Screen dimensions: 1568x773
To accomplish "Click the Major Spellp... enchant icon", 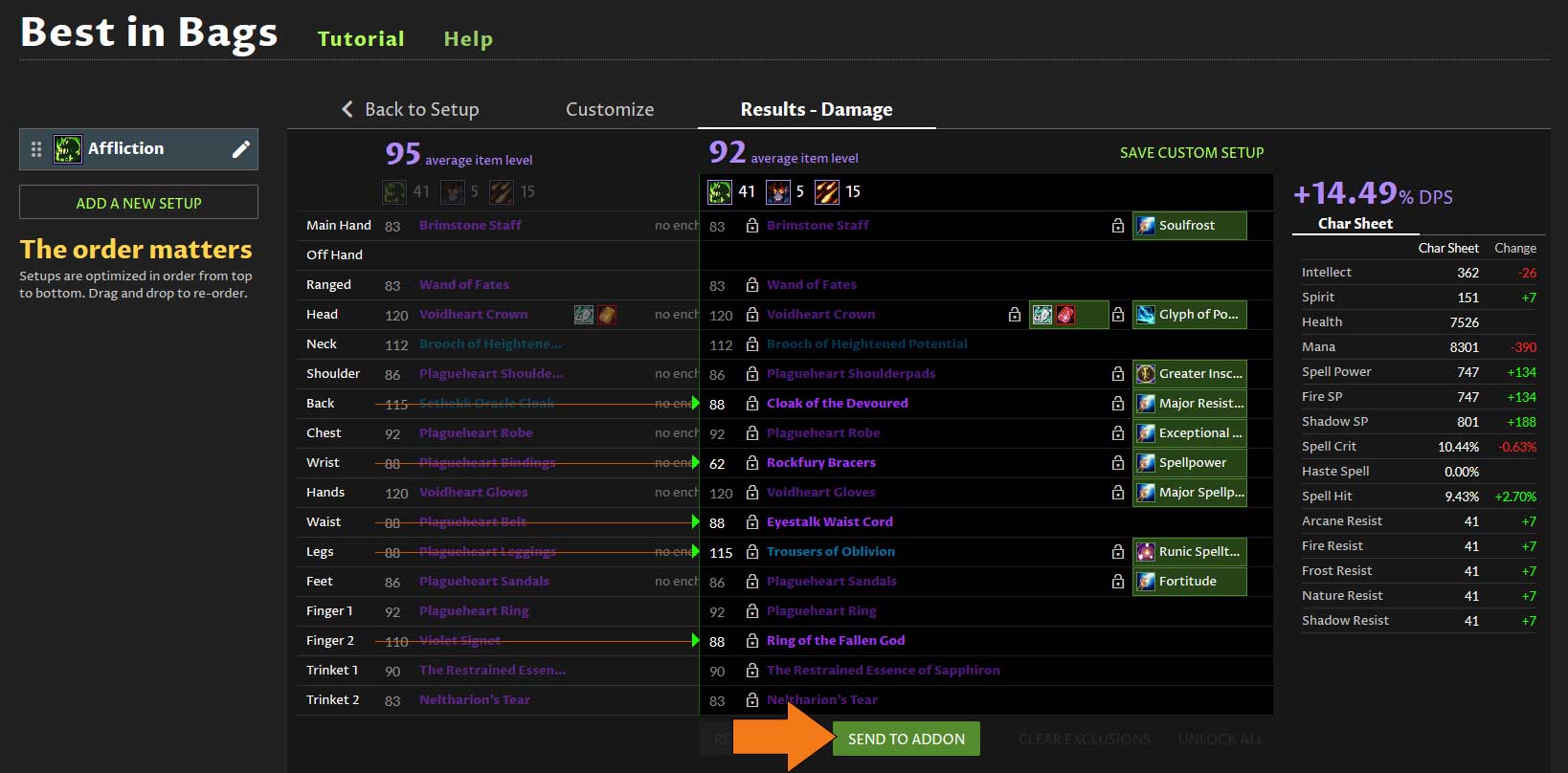I will click(1146, 493).
